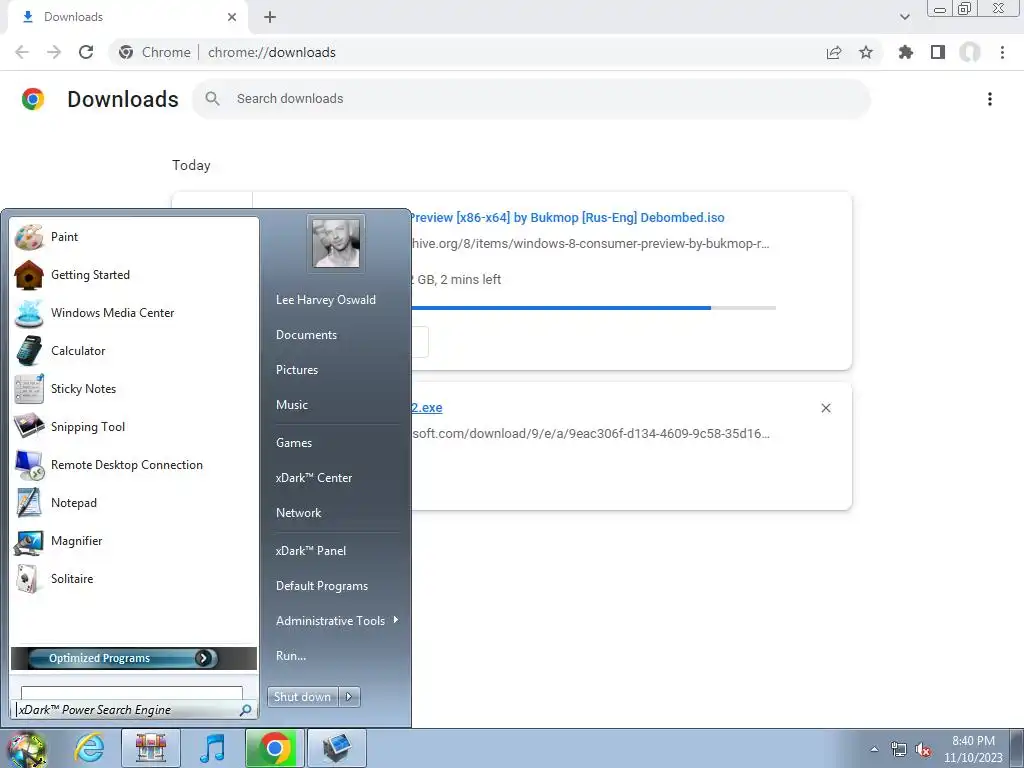Open the music note taskbar app
The height and width of the screenshot is (768, 1024).
[213, 748]
